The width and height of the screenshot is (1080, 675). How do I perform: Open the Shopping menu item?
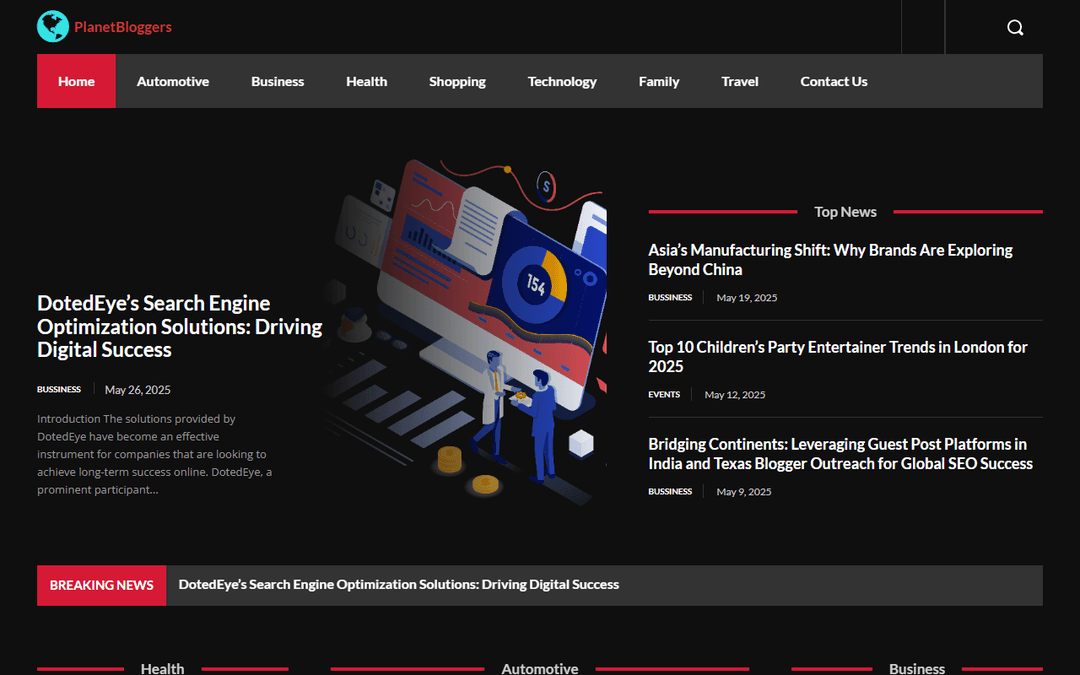457,81
